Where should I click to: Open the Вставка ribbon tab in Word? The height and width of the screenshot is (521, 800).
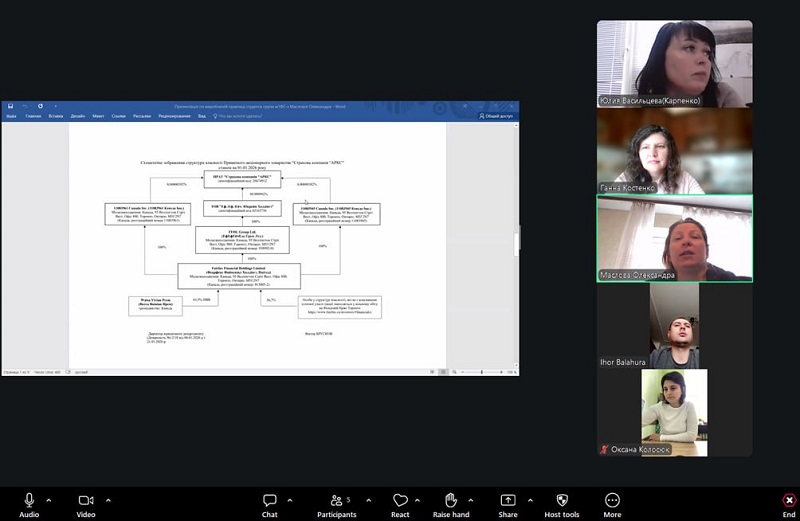point(56,116)
